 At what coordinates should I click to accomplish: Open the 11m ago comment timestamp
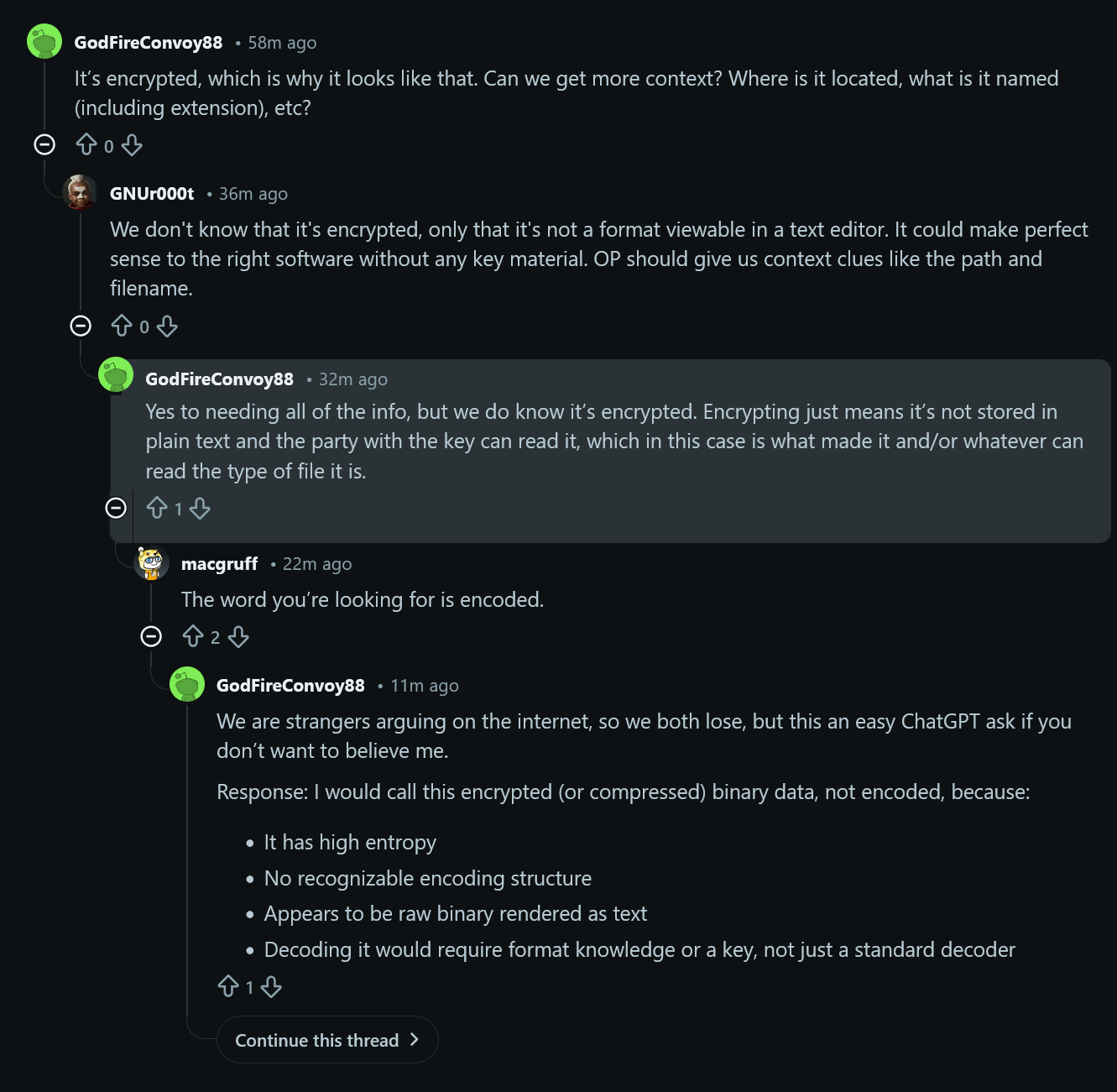point(425,686)
